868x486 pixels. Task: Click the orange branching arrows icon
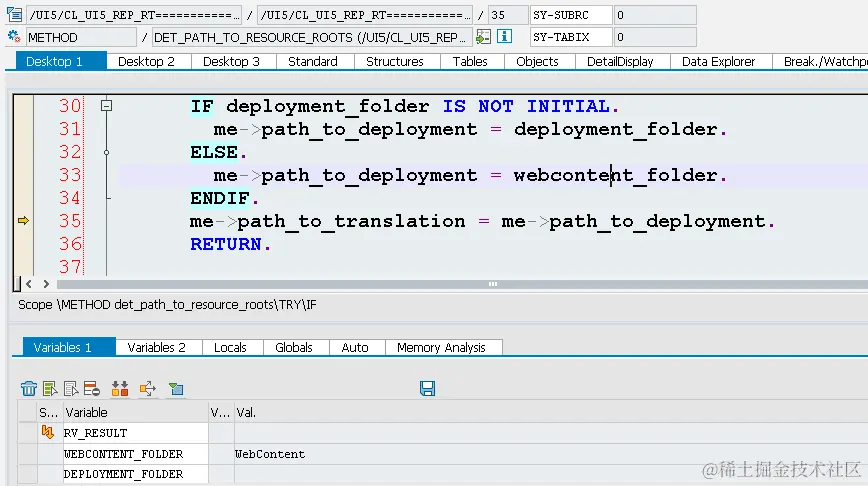pos(148,389)
